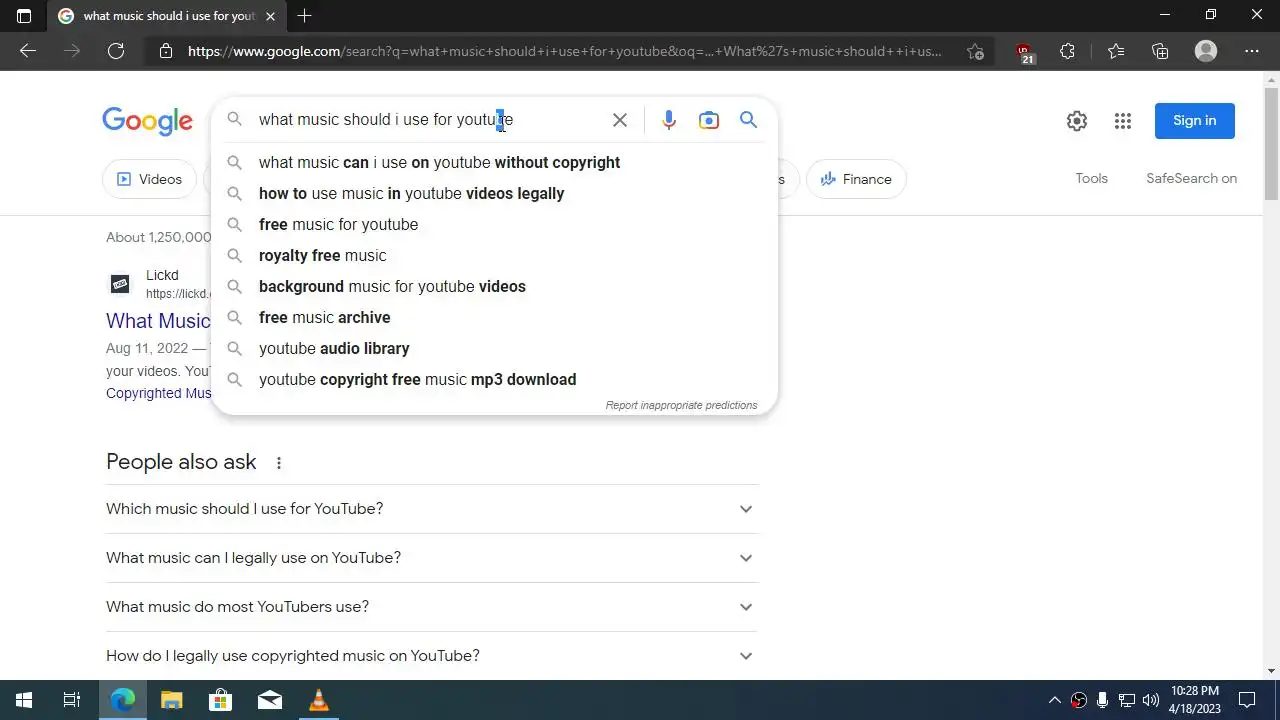
Task: Clear the search box with X icon
Action: [x=620, y=120]
